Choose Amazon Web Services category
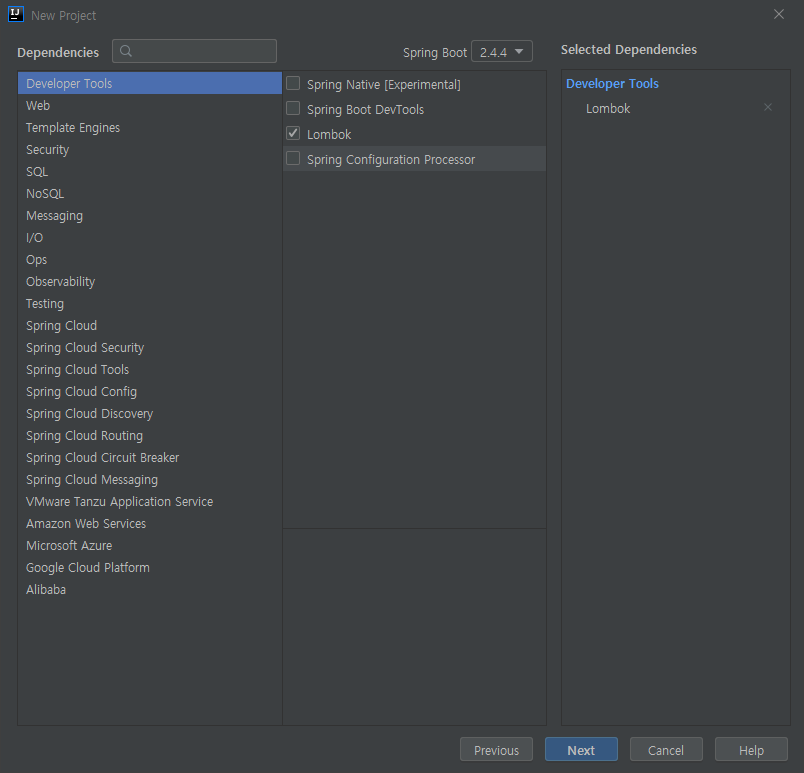The height and width of the screenshot is (773, 804). [x=150, y=524]
